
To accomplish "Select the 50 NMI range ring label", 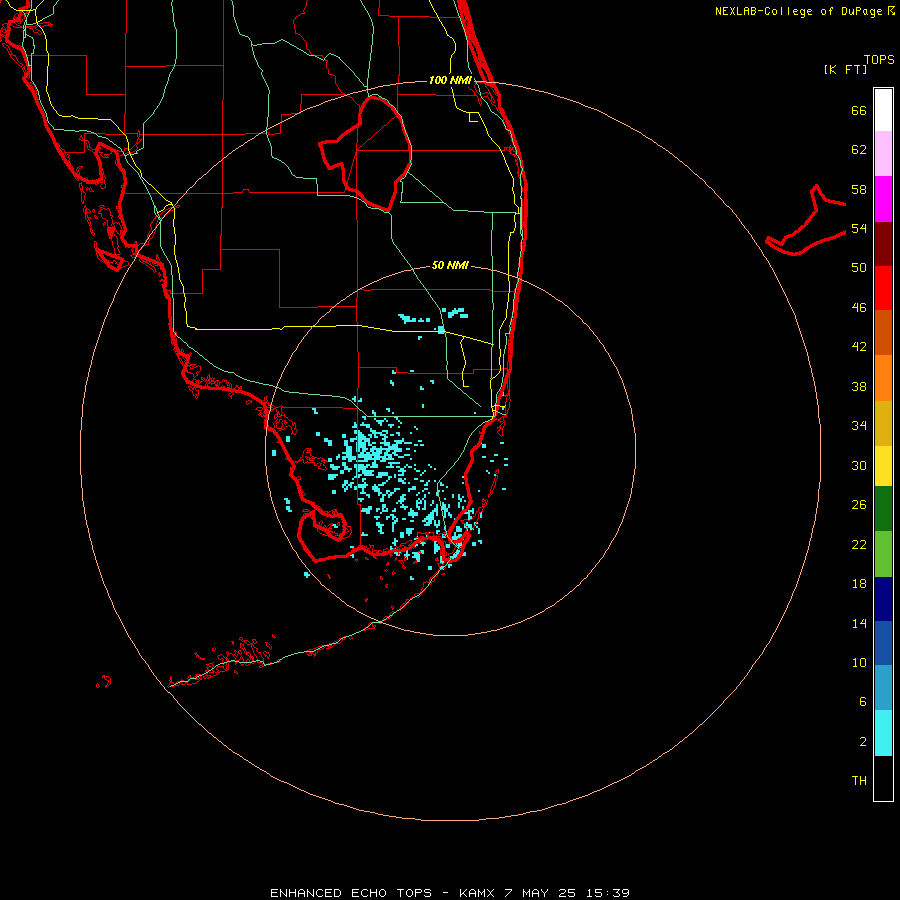I will 450,265.
